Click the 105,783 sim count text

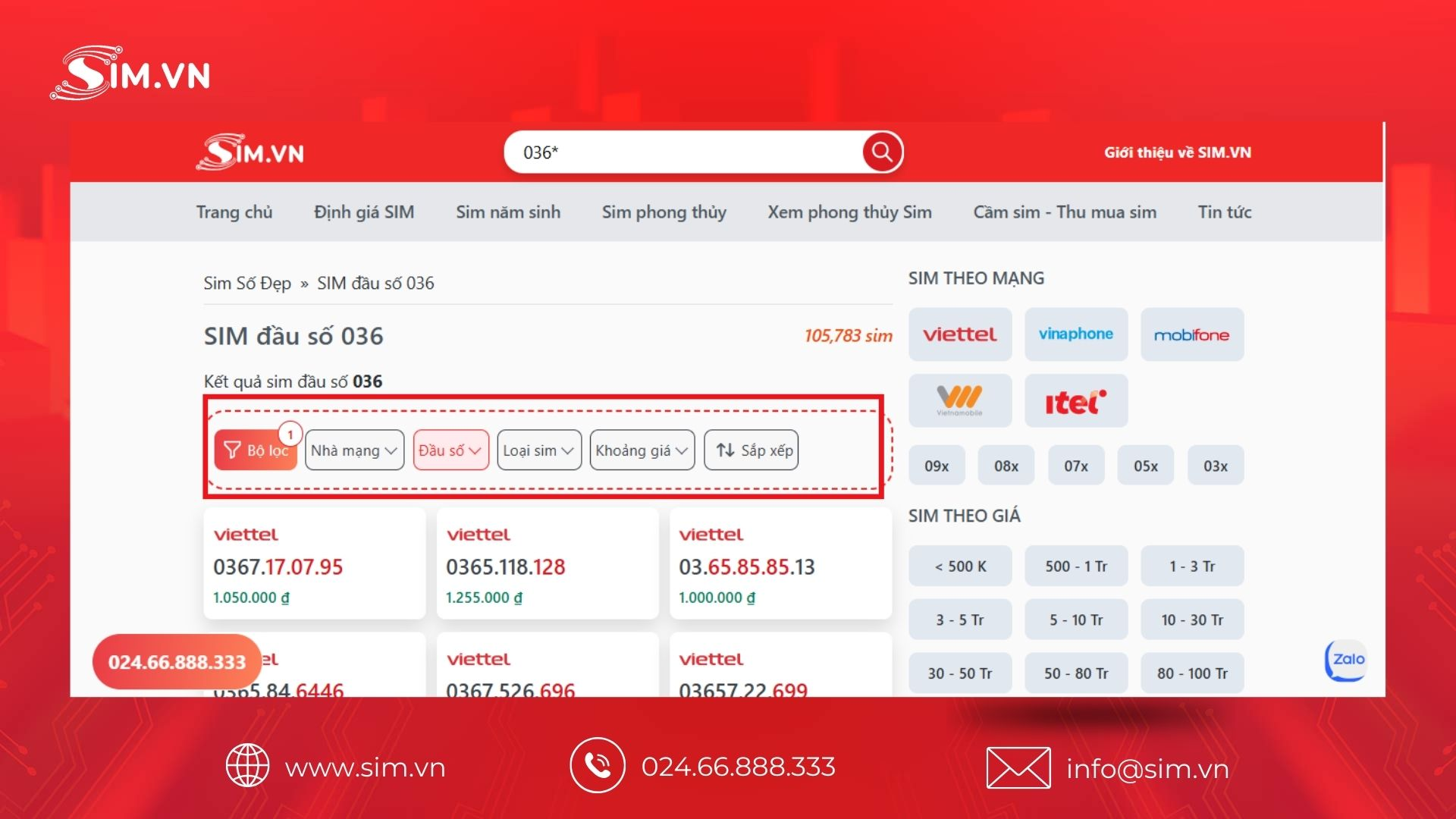coord(849,335)
